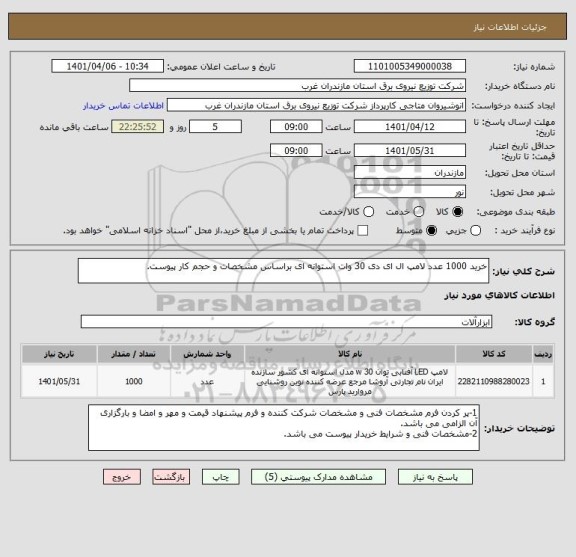Select the کالا radio button
This screenshot has width=576, height=557.
coord(458,212)
